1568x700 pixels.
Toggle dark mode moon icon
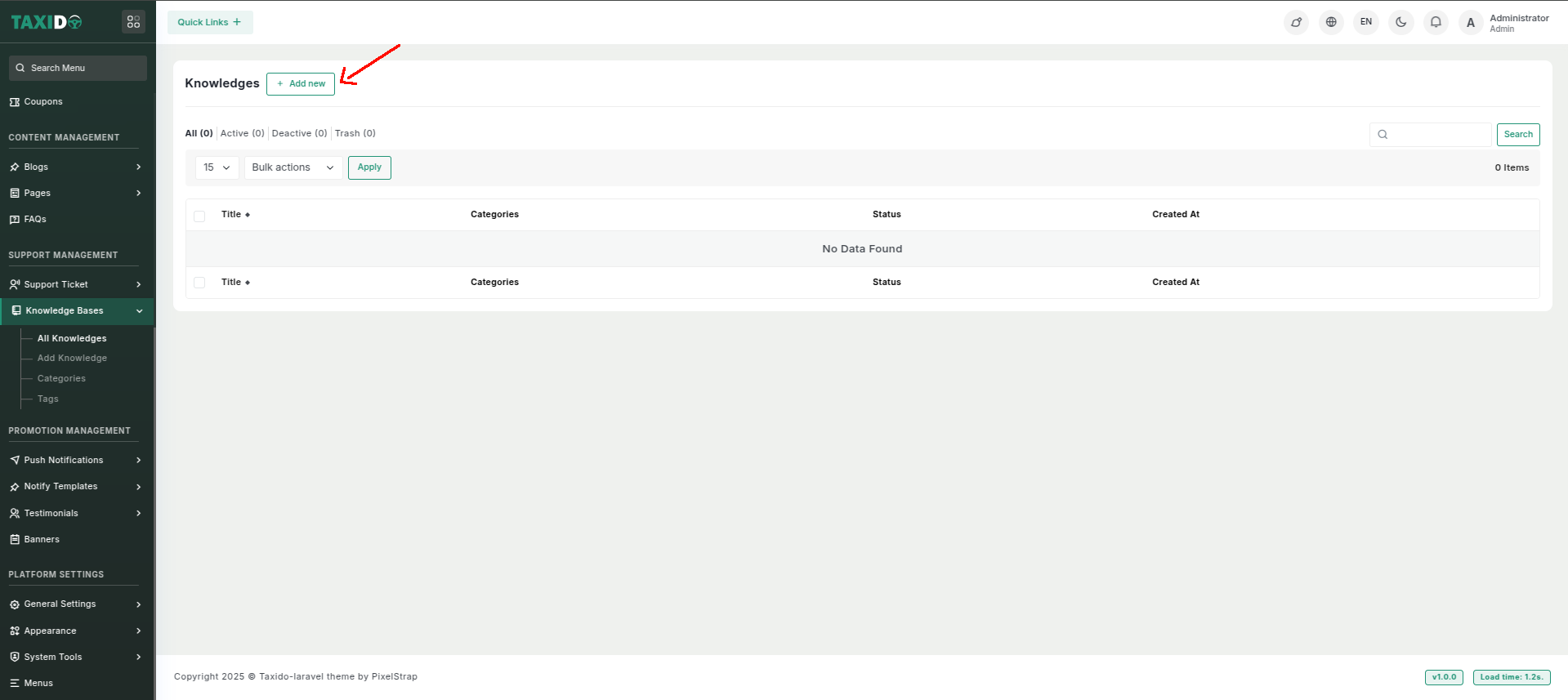pyautogui.click(x=1400, y=22)
